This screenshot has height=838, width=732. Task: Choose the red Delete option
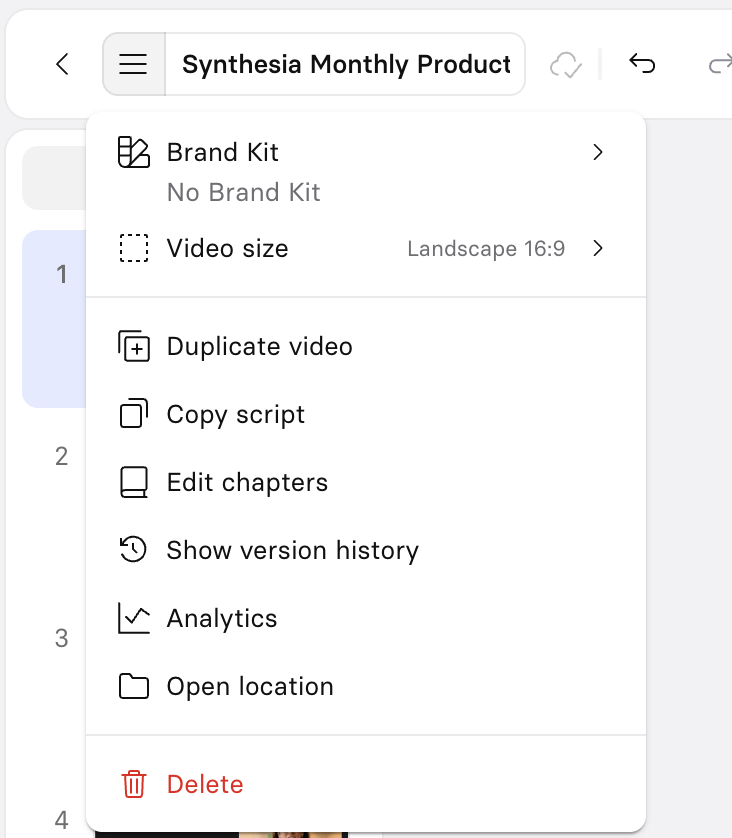point(366,784)
